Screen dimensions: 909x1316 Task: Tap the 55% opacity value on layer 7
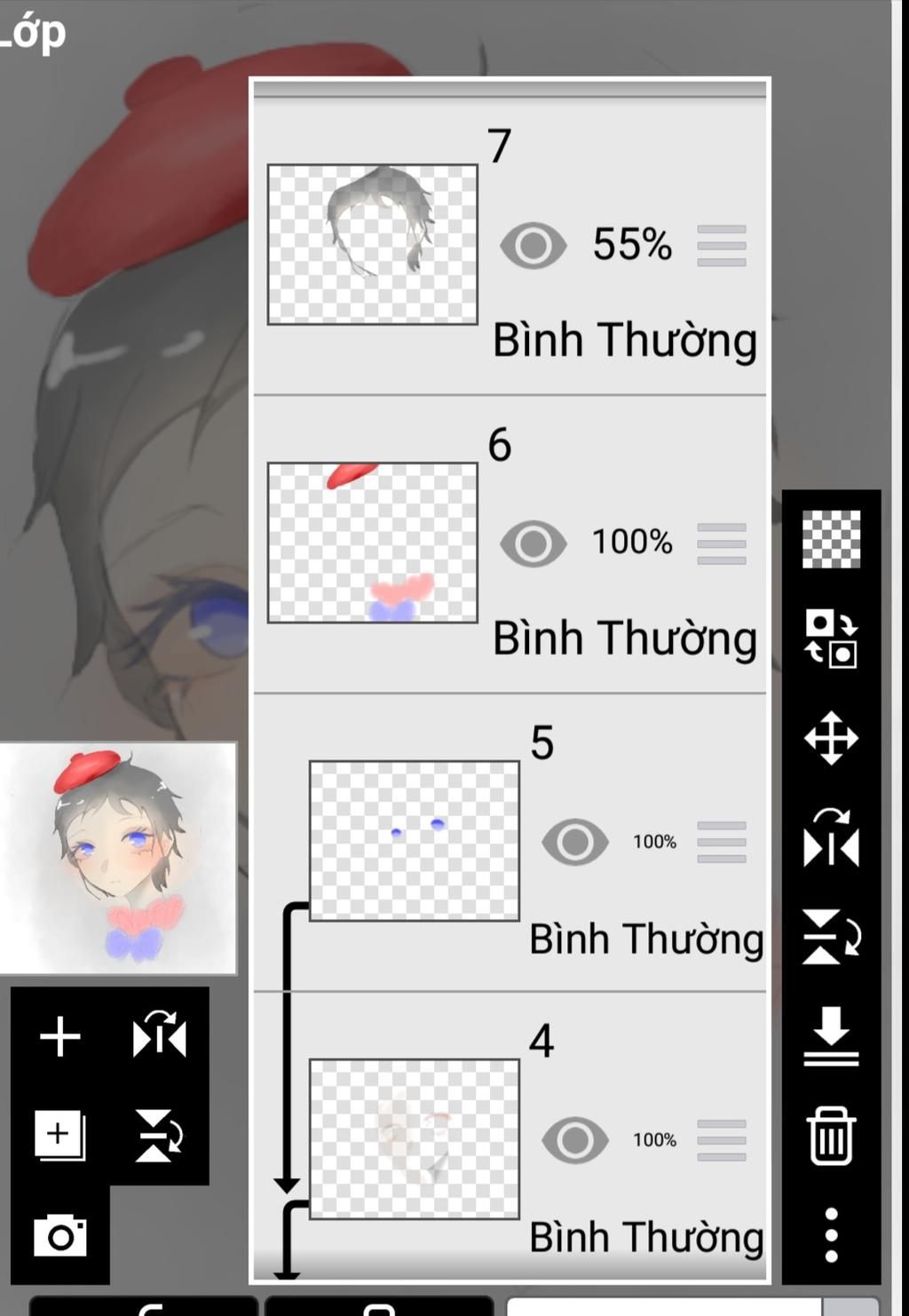click(632, 244)
